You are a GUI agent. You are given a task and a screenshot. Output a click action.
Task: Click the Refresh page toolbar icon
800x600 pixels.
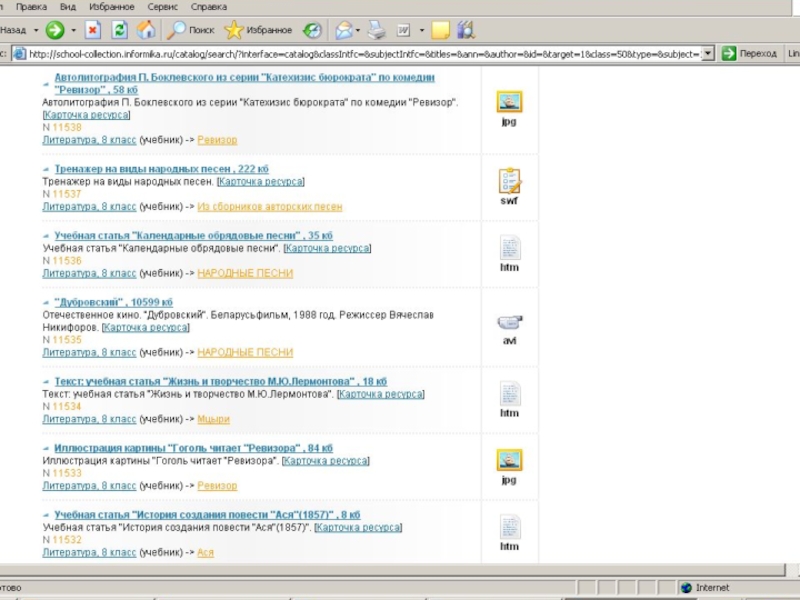pyautogui.click(x=119, y=30)
